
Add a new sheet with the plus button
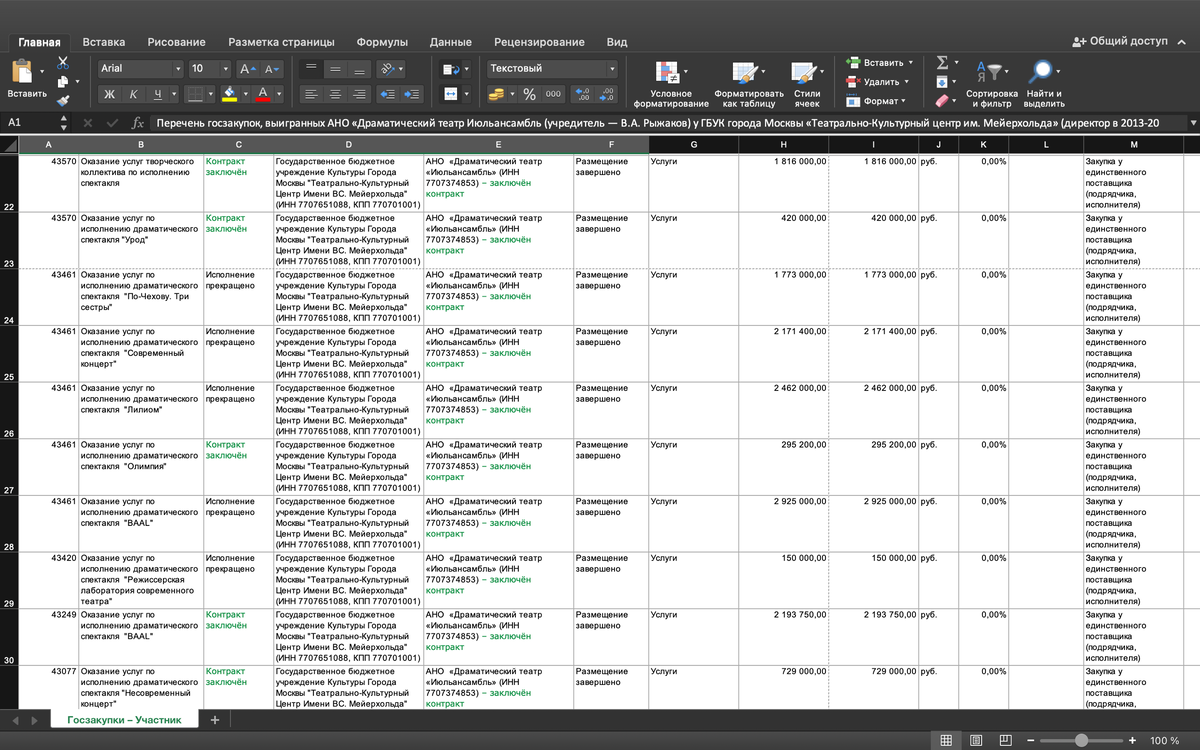pyautogui.click(x=214, y=720)
